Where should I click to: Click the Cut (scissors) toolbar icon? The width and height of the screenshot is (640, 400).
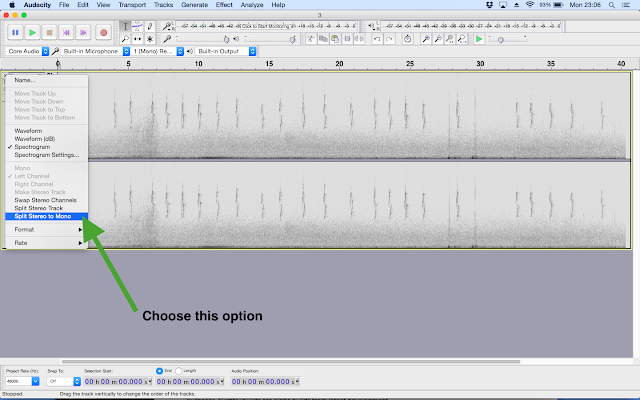(x=311, y=39)
